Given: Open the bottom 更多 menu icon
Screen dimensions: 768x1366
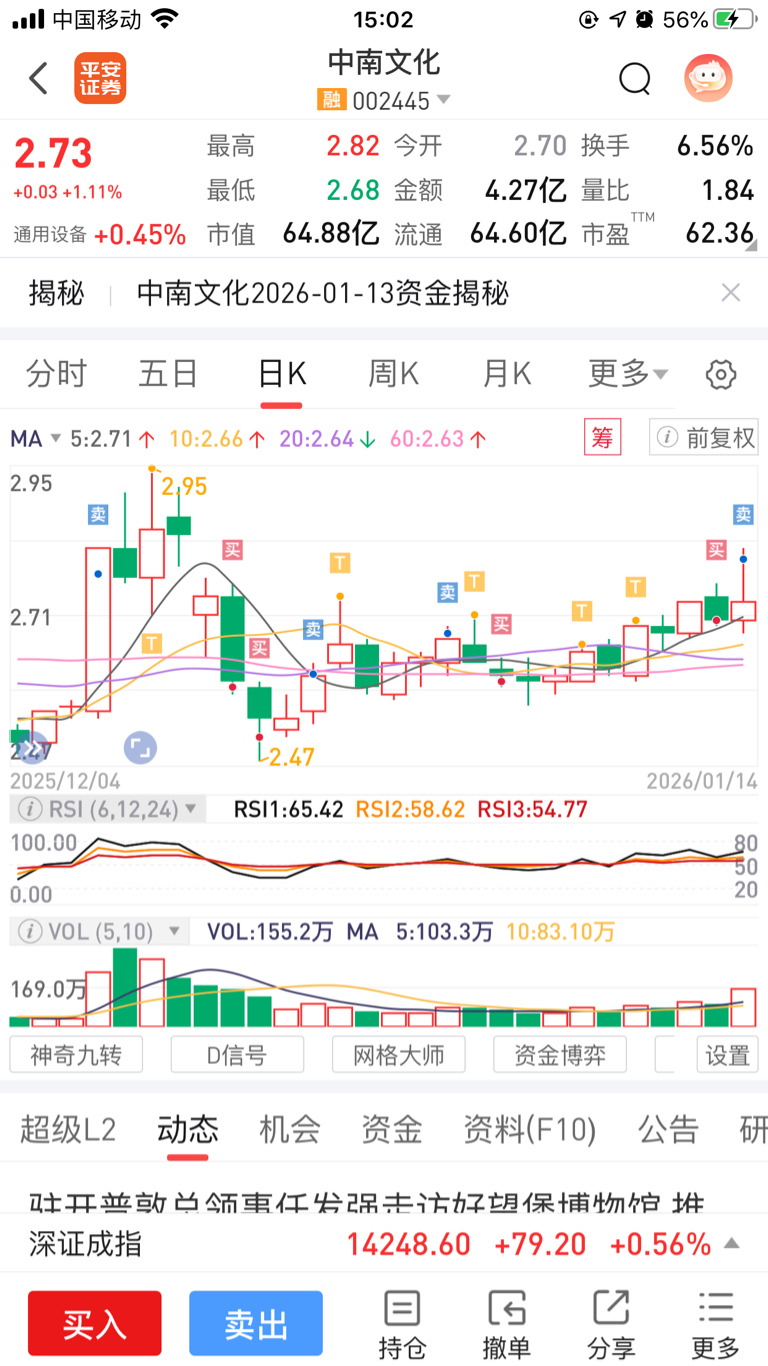Looking at the screenshot, I should (716, 1324).
